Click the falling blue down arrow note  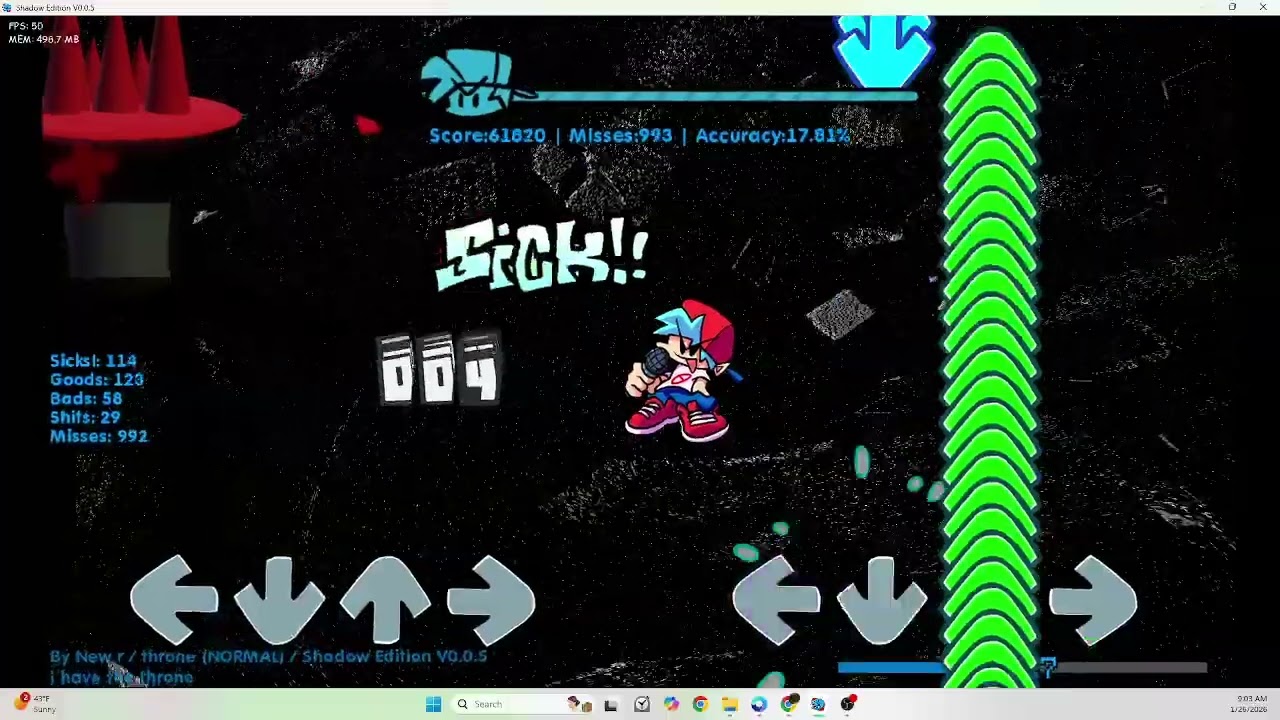pos(883,50)
